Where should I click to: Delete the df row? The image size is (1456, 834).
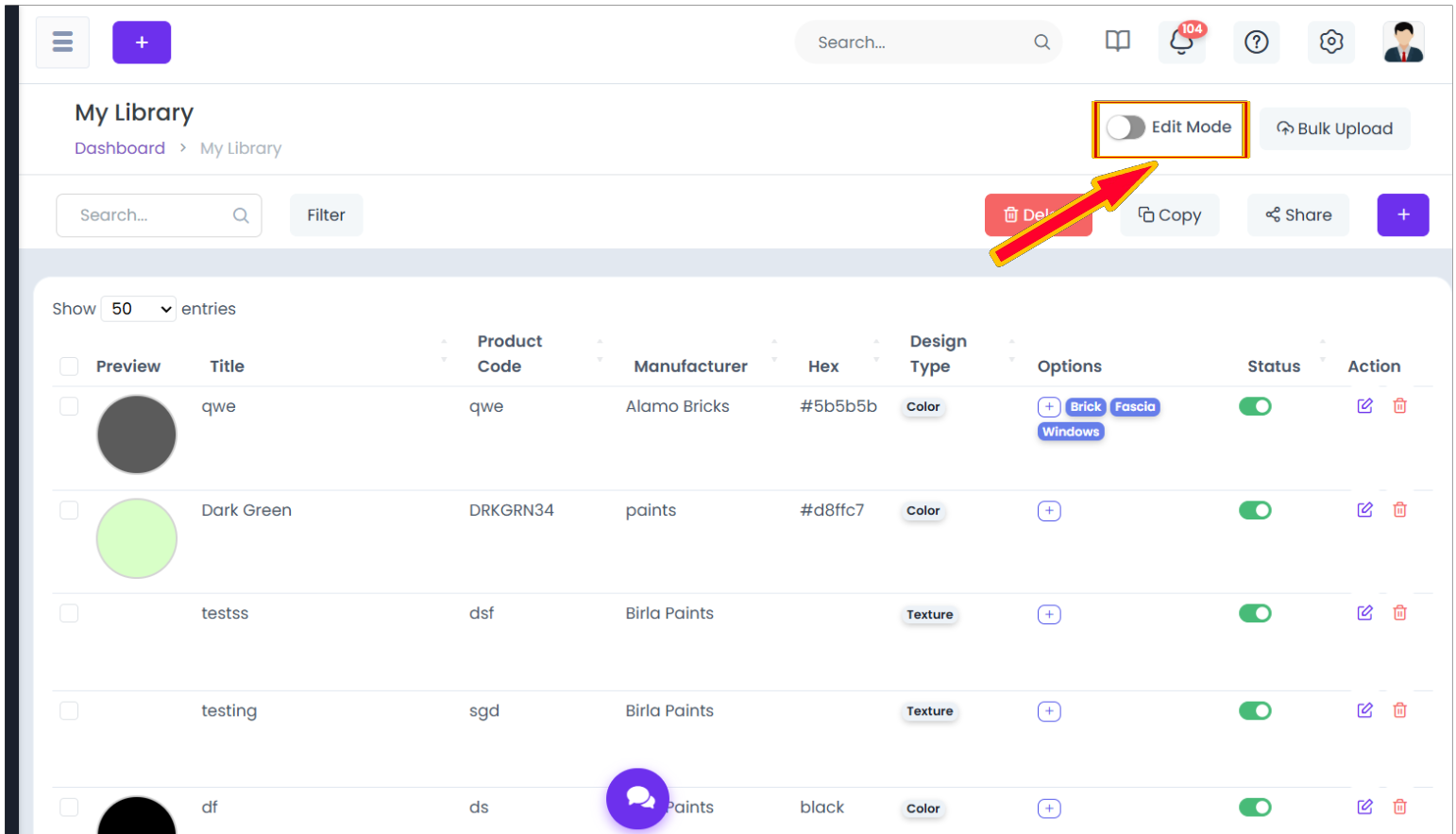tap(1399, 807)
